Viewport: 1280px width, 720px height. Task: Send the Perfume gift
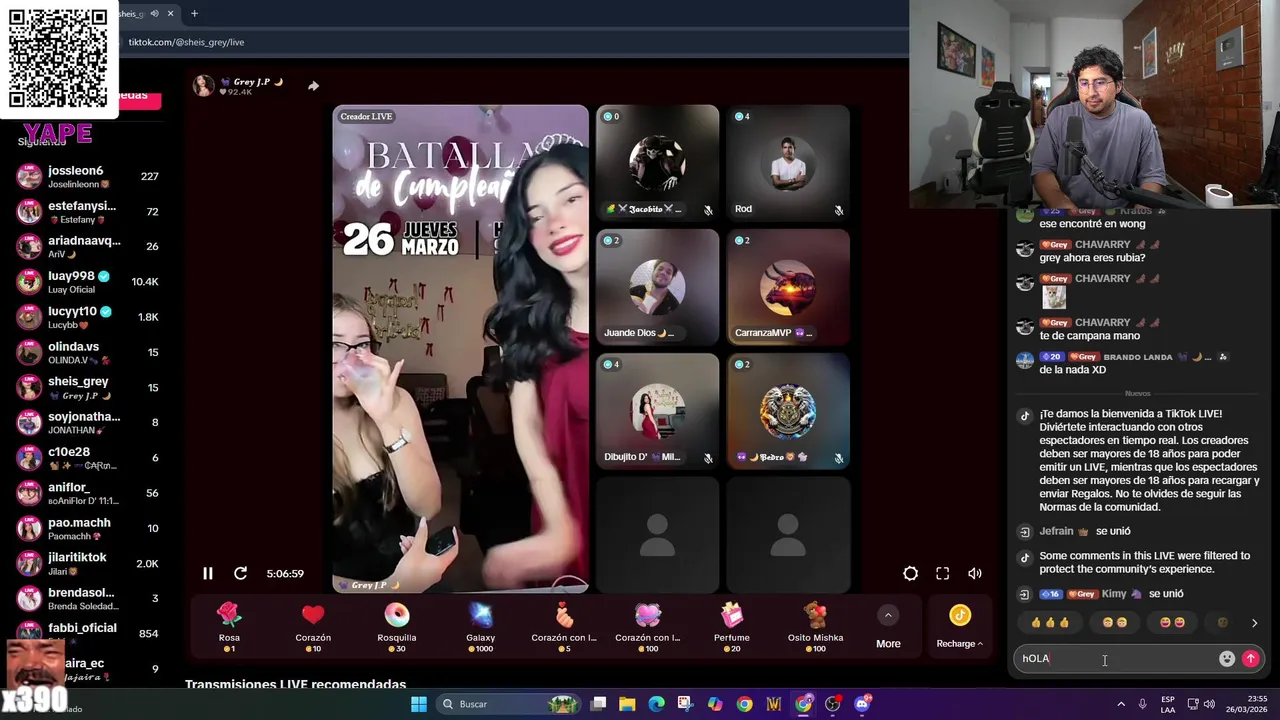click(x=732, y=627)
